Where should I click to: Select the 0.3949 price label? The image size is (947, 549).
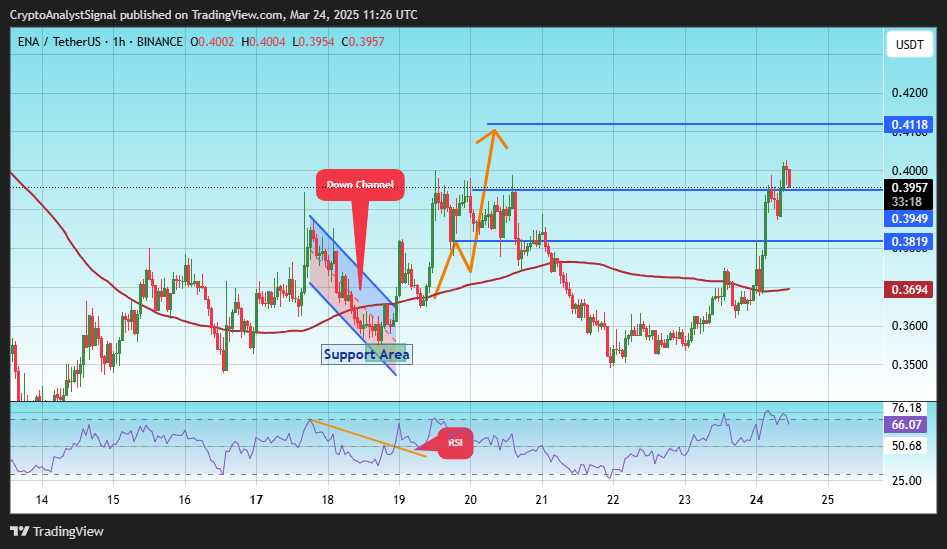pyautogui.click(x=909, y=219)
